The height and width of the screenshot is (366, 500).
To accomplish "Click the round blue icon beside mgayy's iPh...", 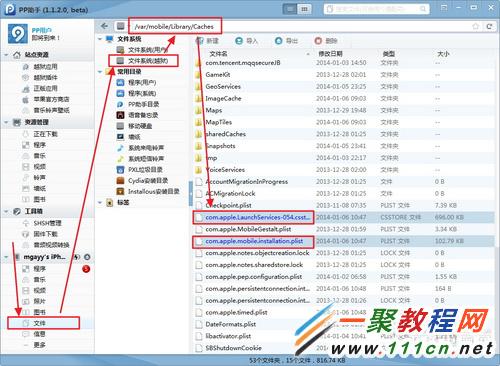I will click(x=87, y=257).
